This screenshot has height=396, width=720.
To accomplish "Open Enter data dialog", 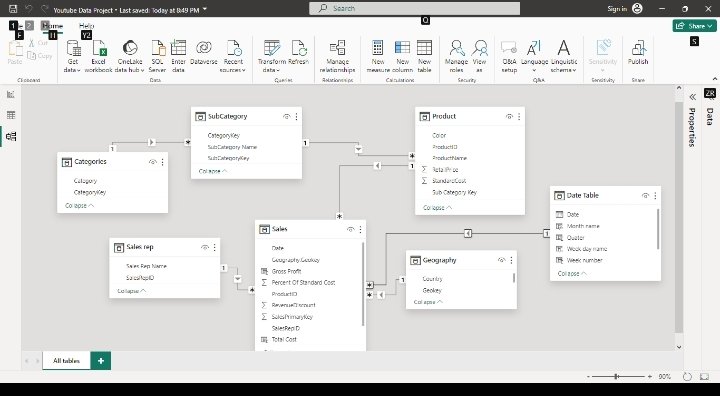I will pyautogui.click(x=178, y=56).
